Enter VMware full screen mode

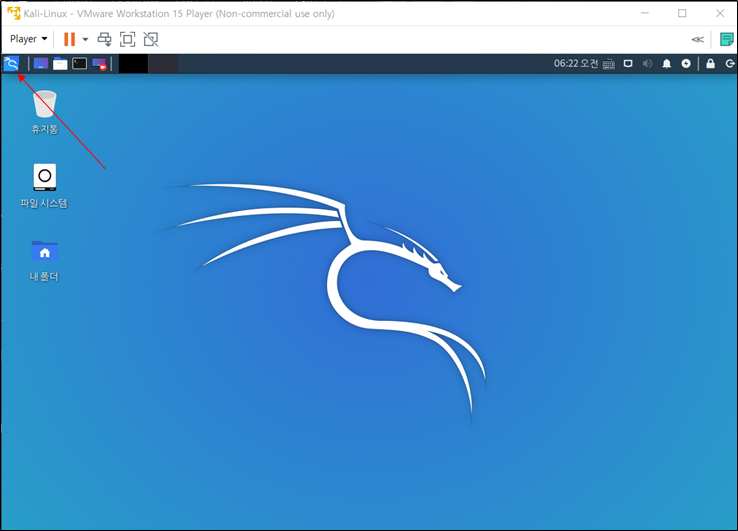click(128, 40)
